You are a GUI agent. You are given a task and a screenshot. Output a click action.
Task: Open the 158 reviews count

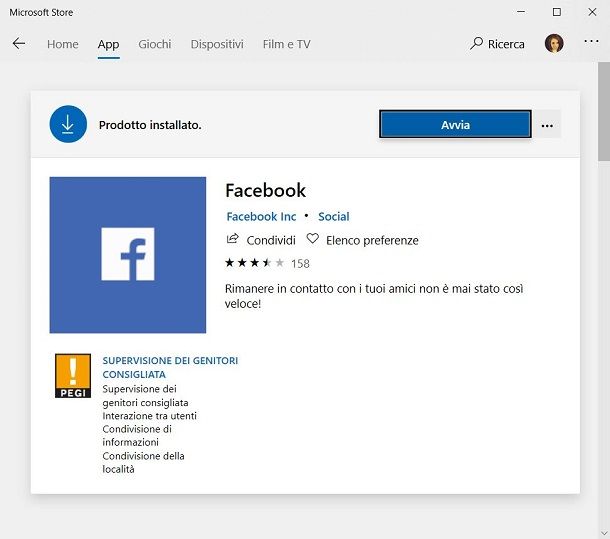(x=300, y=263)
